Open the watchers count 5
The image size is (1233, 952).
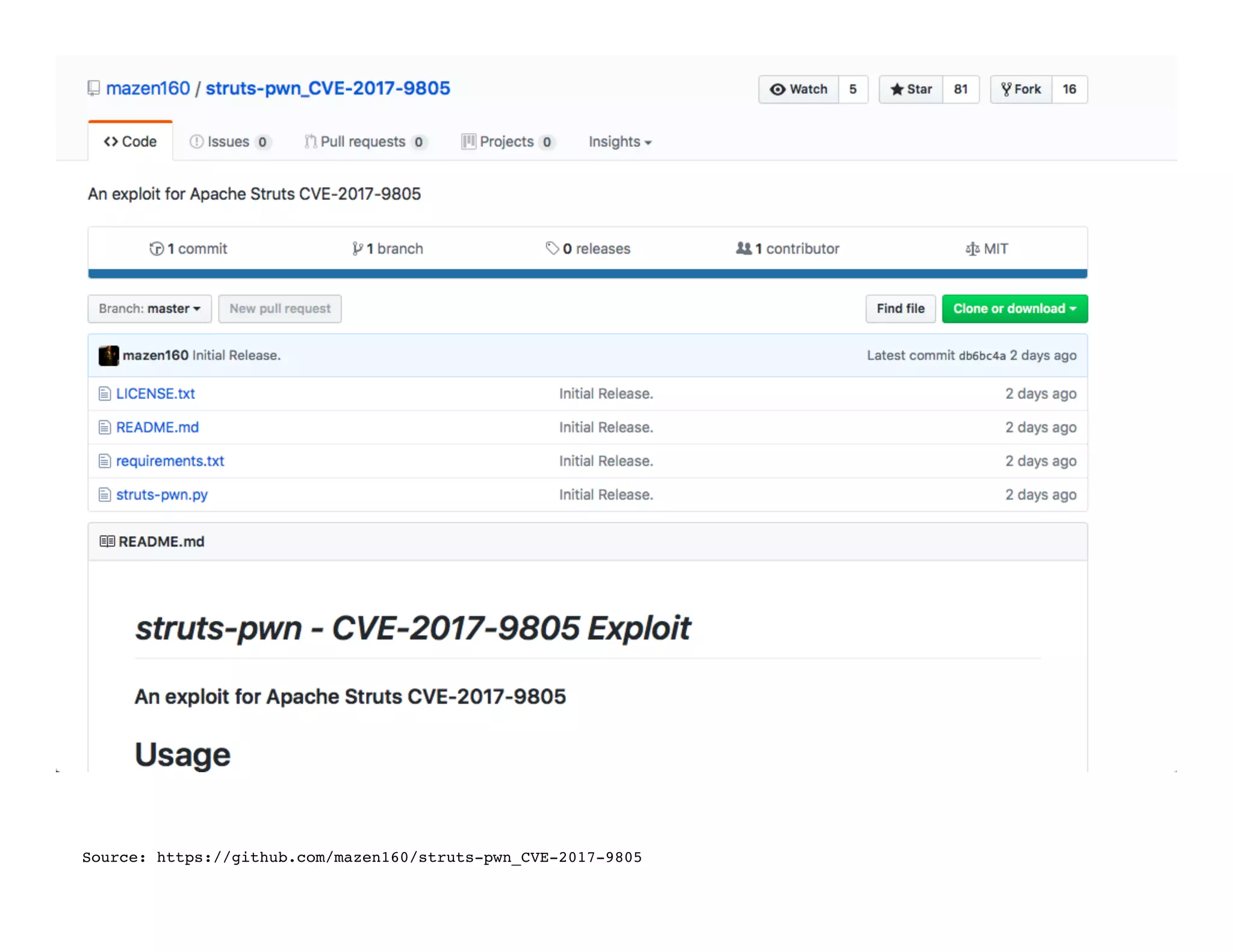pyautogui.click(x=853, y=89)
